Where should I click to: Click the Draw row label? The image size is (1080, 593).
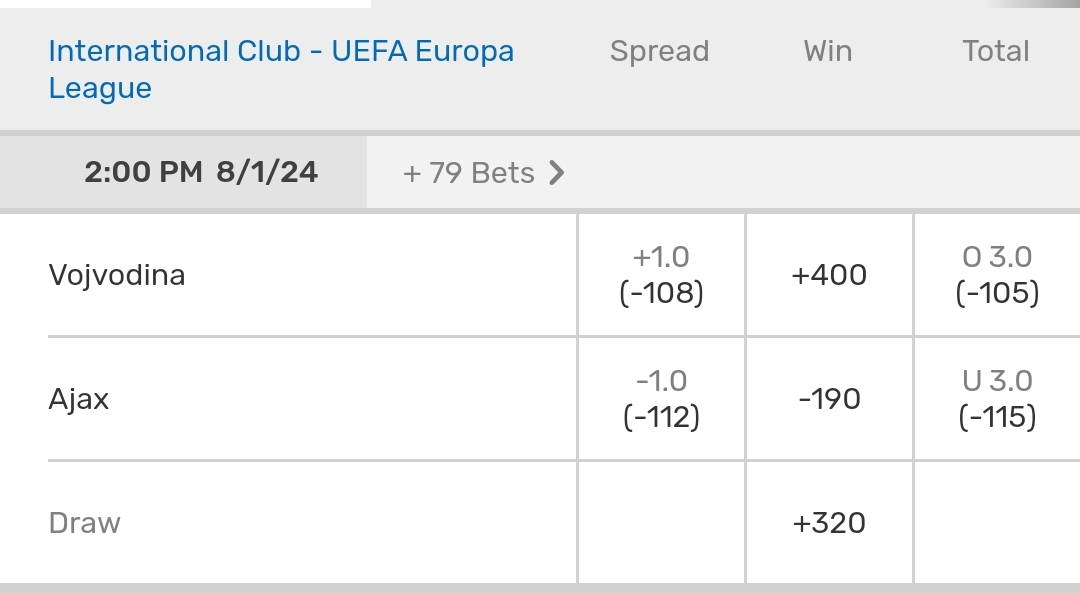tap(85, 523)
